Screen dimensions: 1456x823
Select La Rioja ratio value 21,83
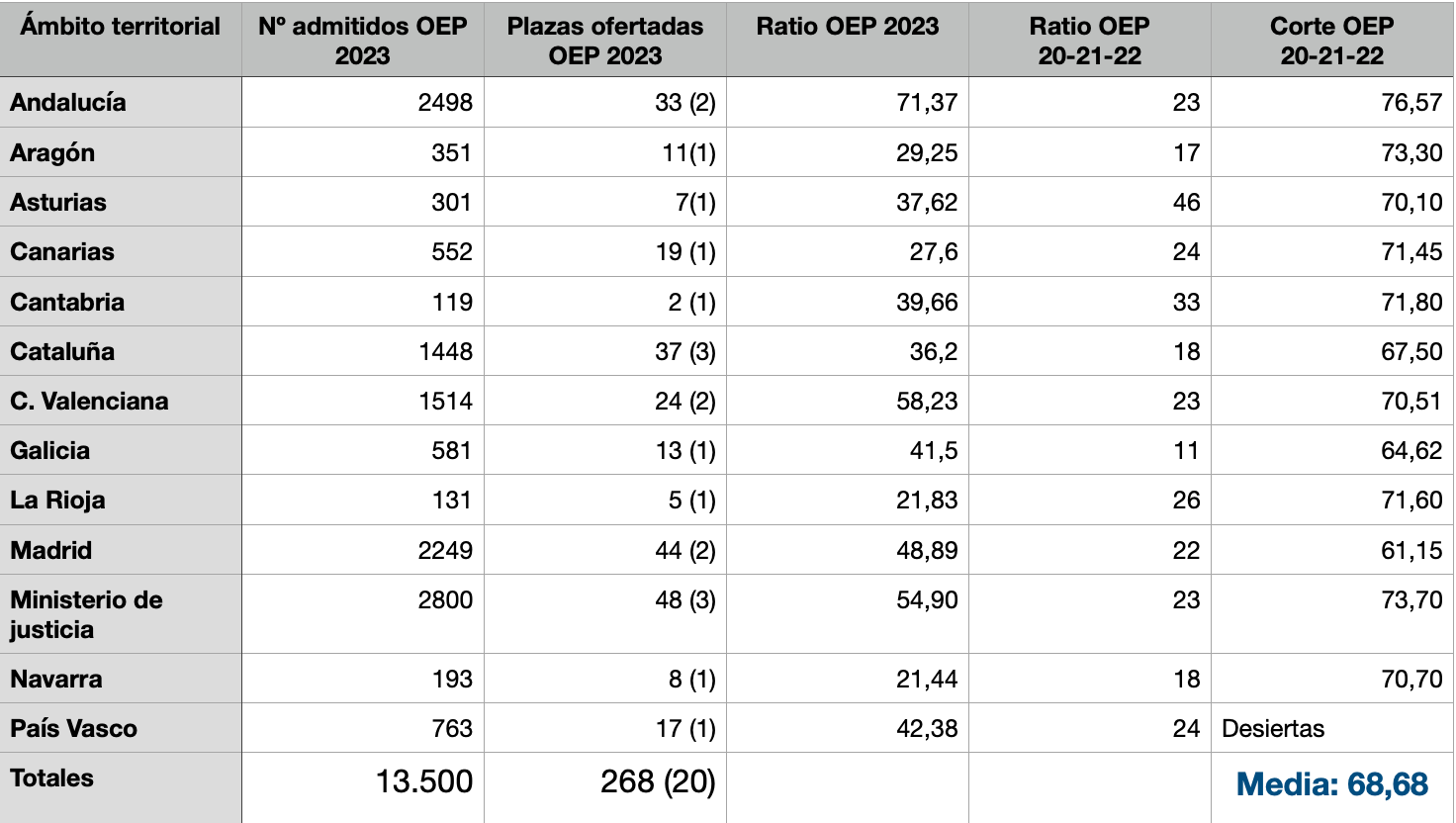927,501
